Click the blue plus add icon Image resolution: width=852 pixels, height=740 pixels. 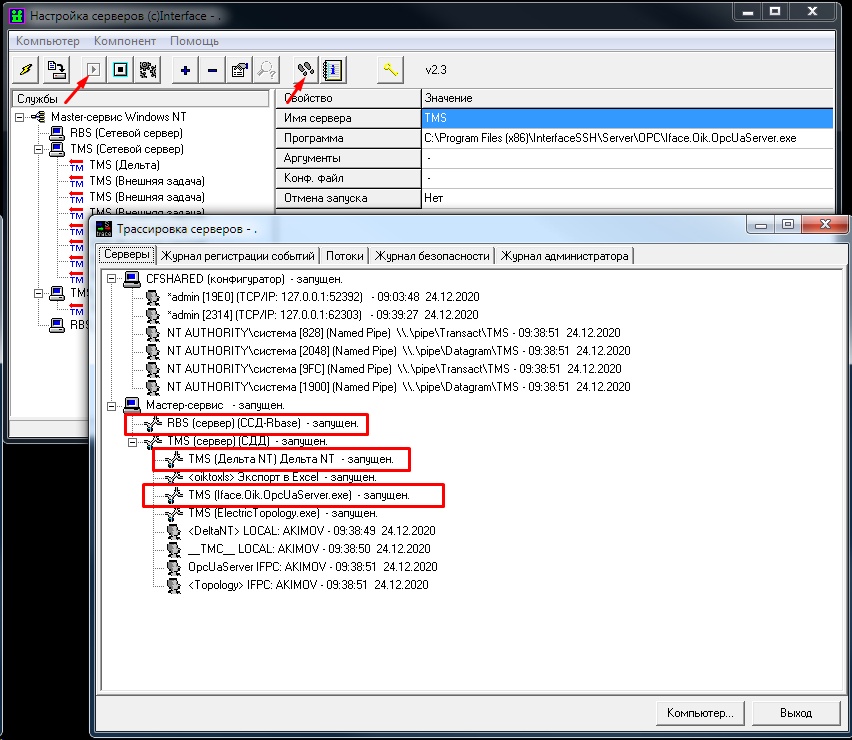[186, 70]
